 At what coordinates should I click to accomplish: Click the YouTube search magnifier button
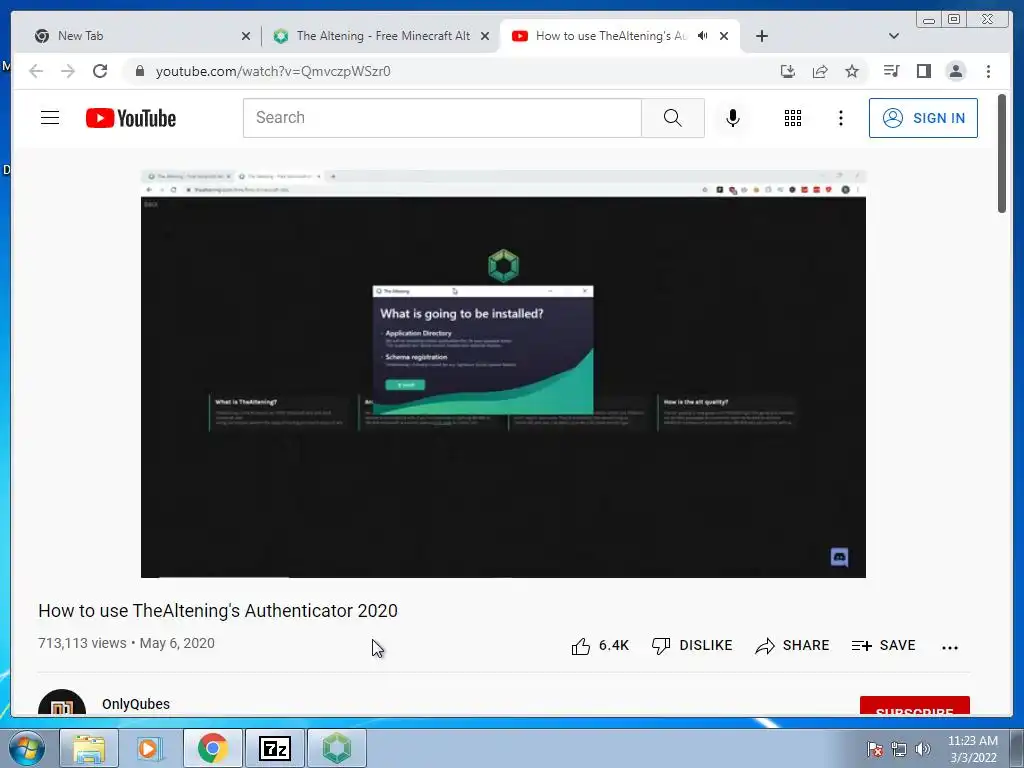673,118
